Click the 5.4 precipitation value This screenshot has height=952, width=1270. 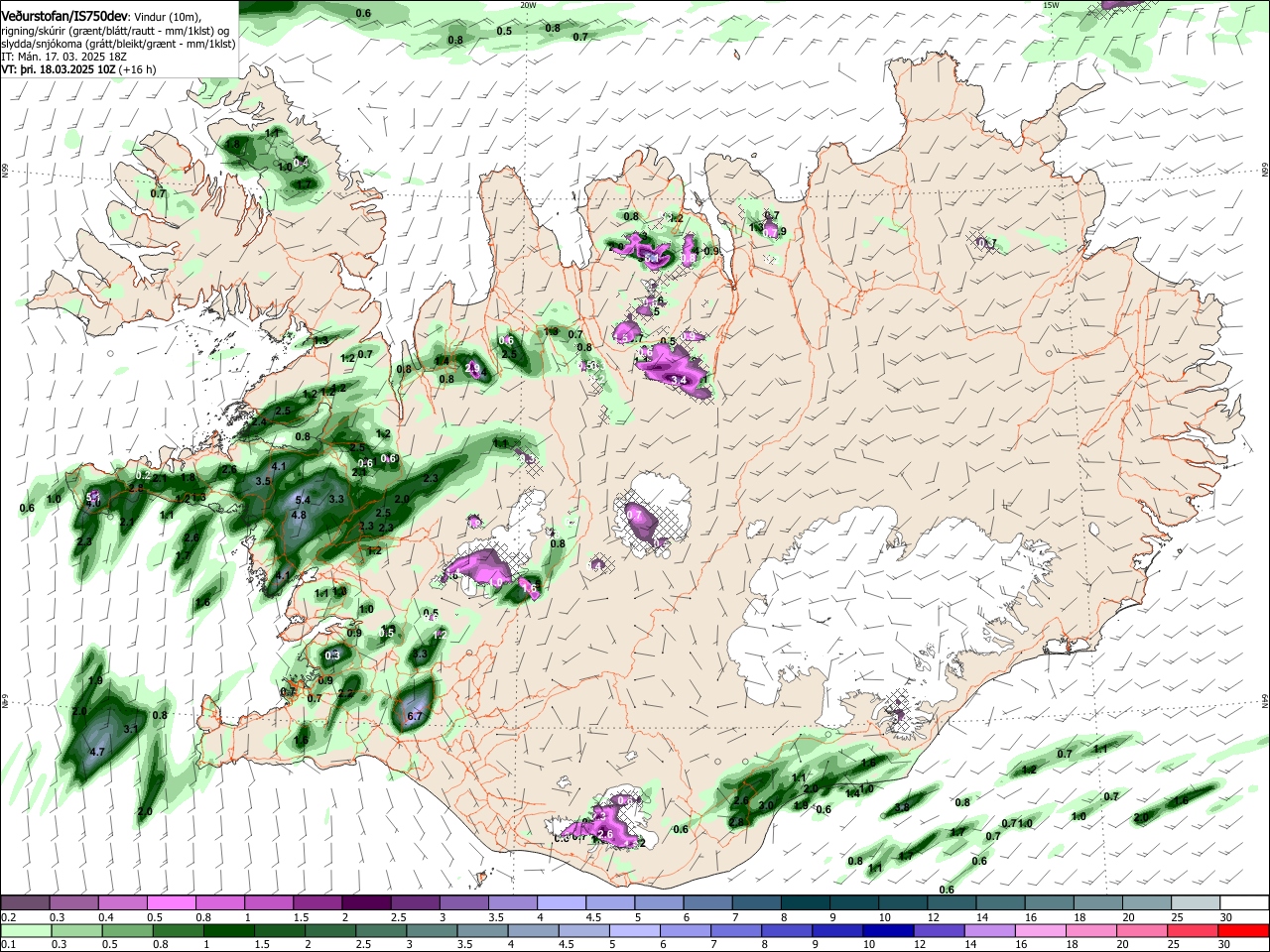304,500
